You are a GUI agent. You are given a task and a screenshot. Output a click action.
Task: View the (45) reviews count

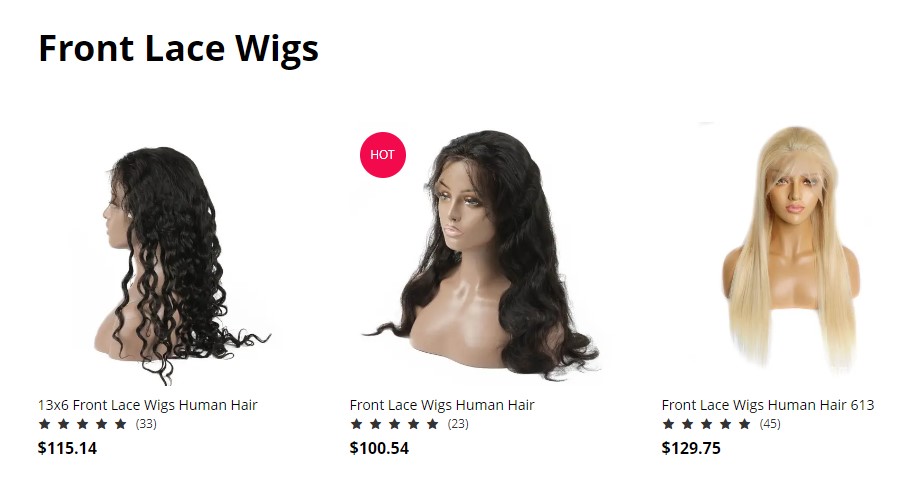[770, 424]
